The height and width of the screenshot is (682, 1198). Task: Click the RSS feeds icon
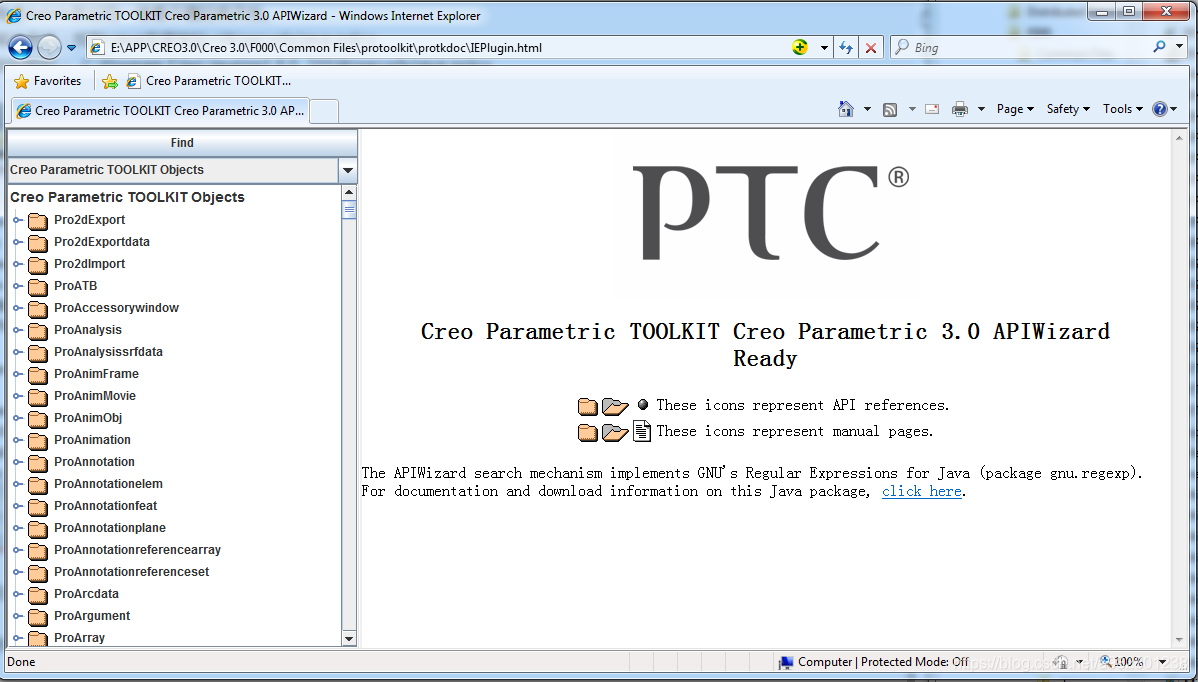click(x=890, y=110)
